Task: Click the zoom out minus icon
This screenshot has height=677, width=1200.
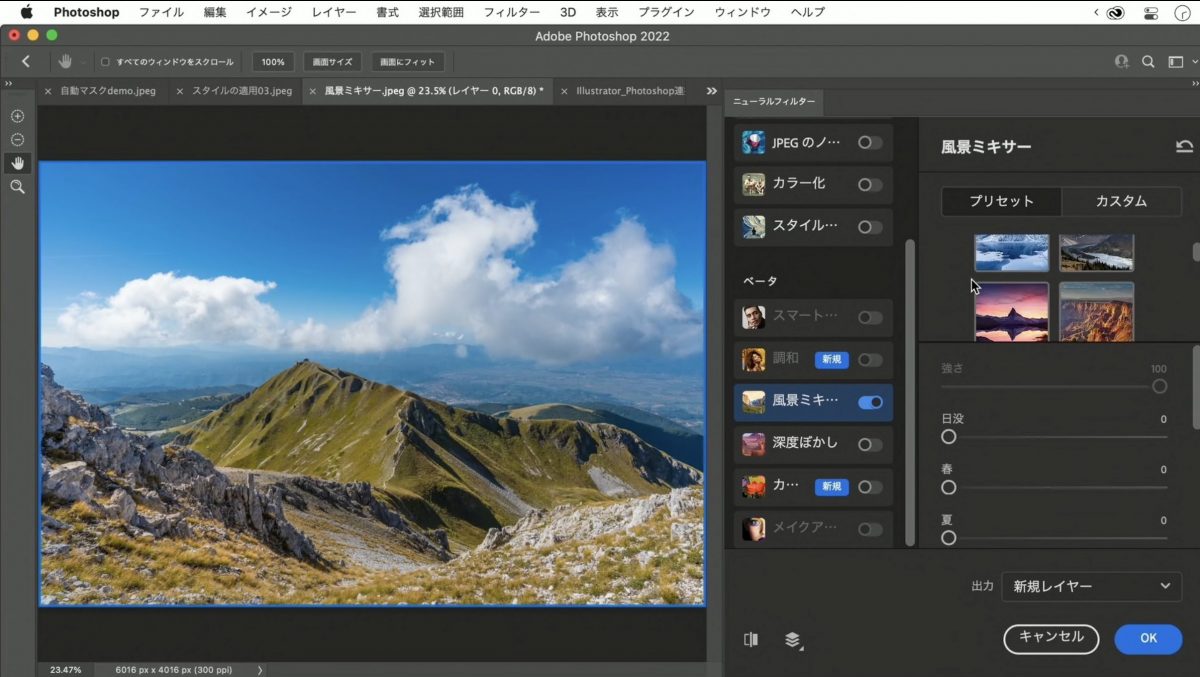Action: 17,139
